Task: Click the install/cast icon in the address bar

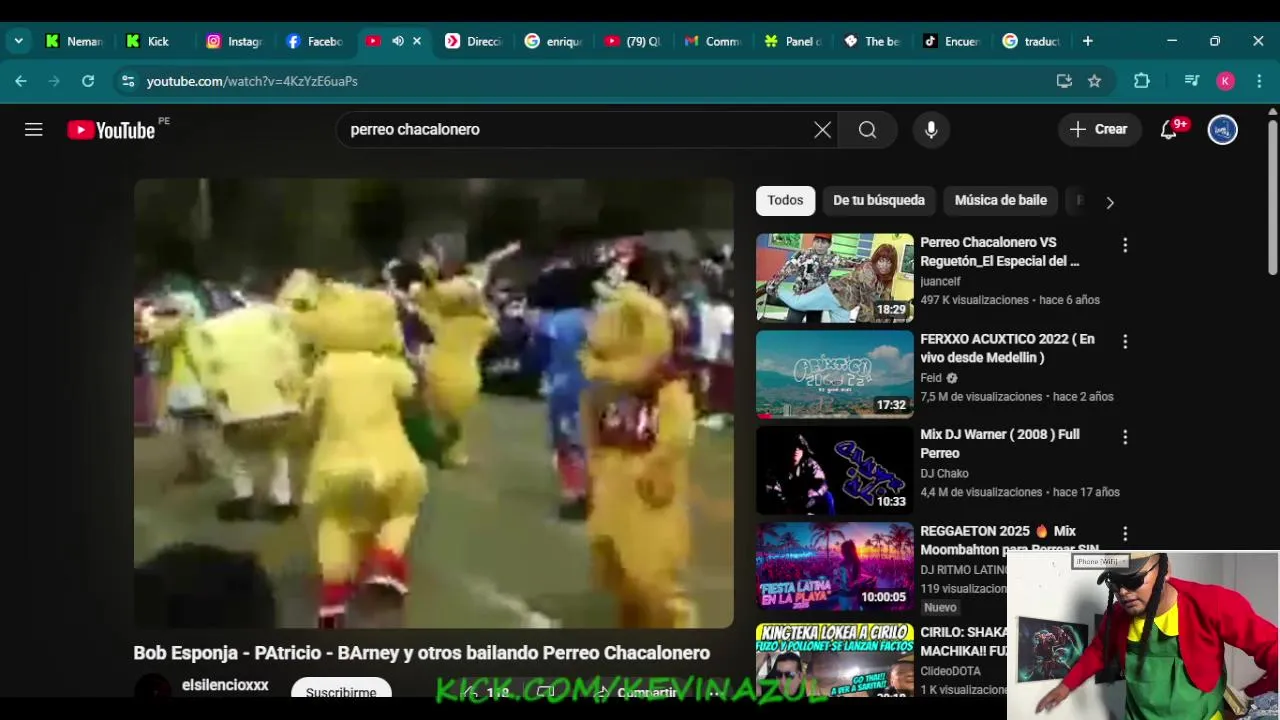Action: tap(1064, 81)
